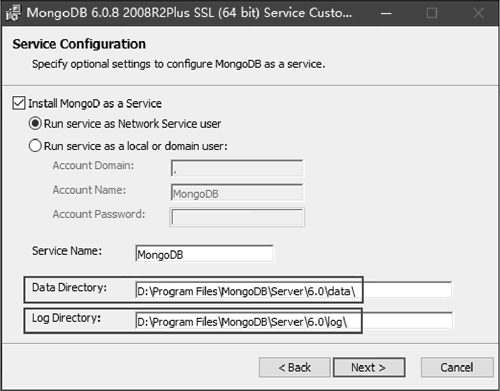Click the installer icon in title bar
The height and width of the screenshot is (391, 500).
tap(13, 13)
